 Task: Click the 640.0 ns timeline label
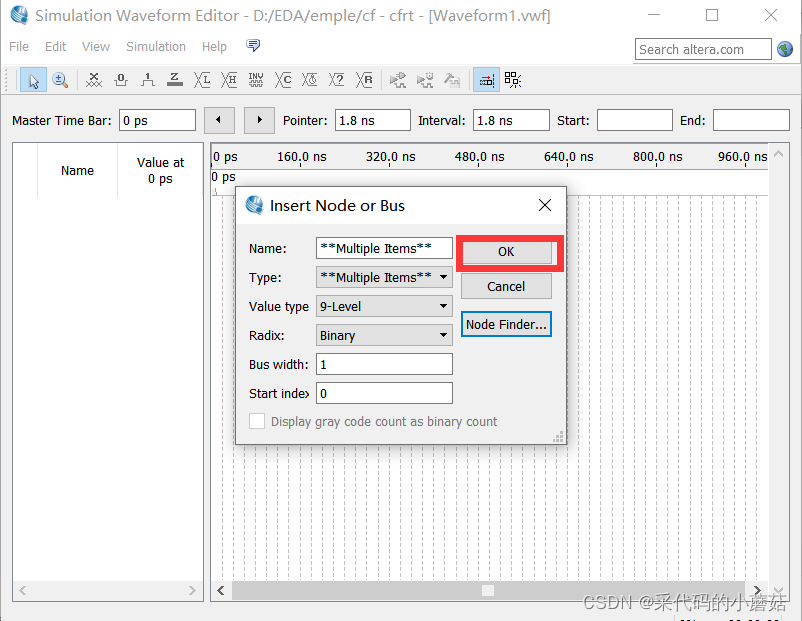coord(568,157)
